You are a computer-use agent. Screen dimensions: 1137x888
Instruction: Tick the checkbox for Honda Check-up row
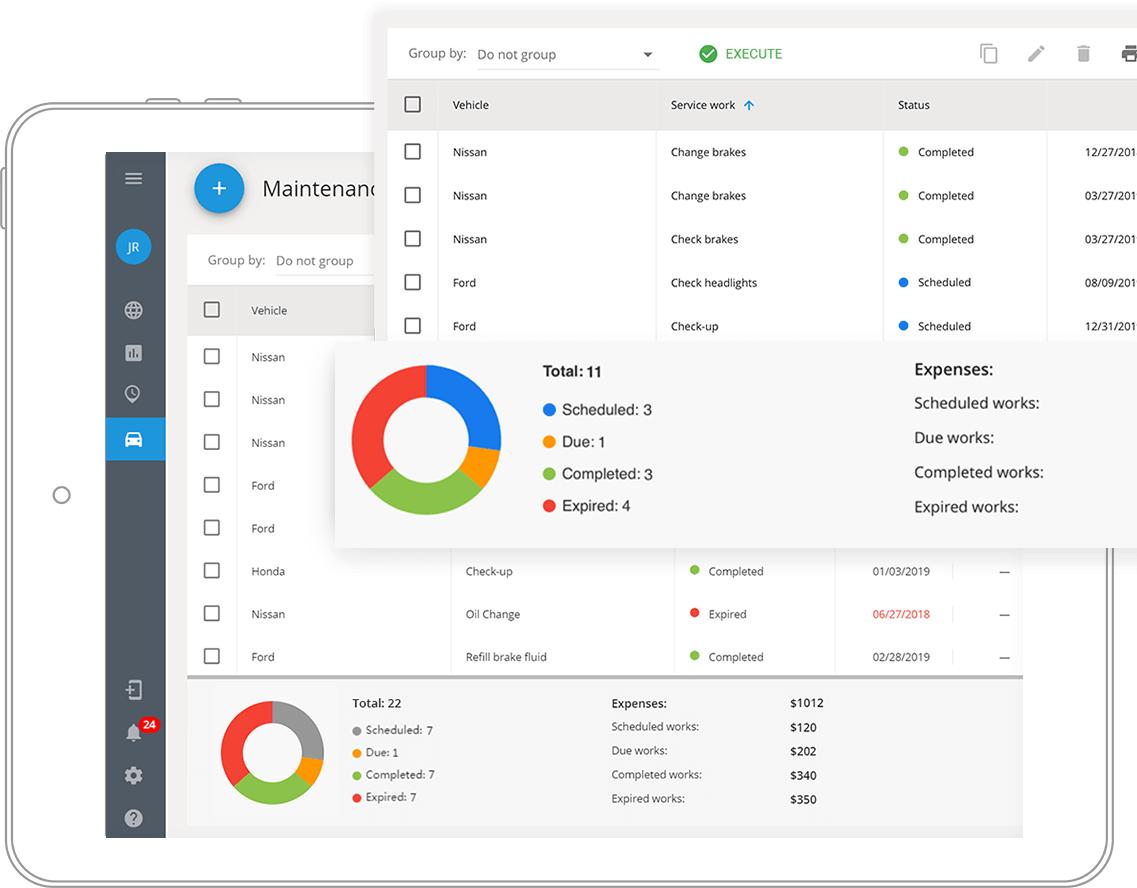click(x=212, y=571)
